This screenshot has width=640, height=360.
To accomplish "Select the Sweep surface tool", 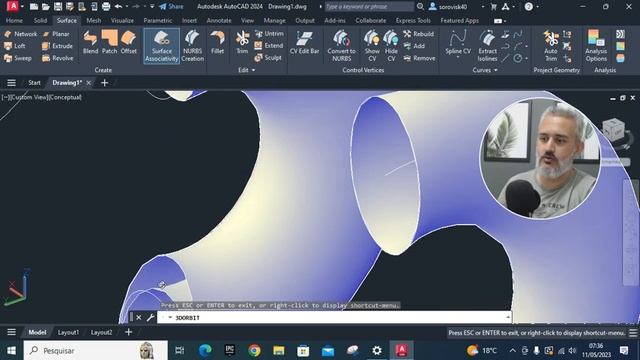I will (x=18, y=58).
